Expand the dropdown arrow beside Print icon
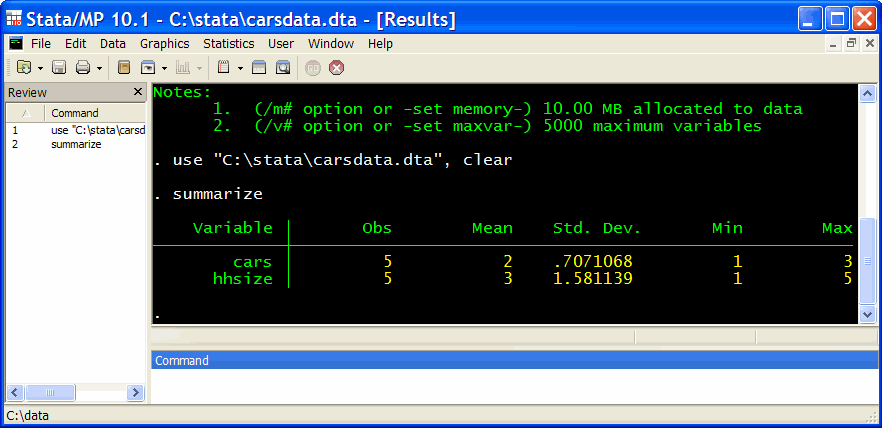The width and height of the screenshot is (882, 429). click(99, 68)
